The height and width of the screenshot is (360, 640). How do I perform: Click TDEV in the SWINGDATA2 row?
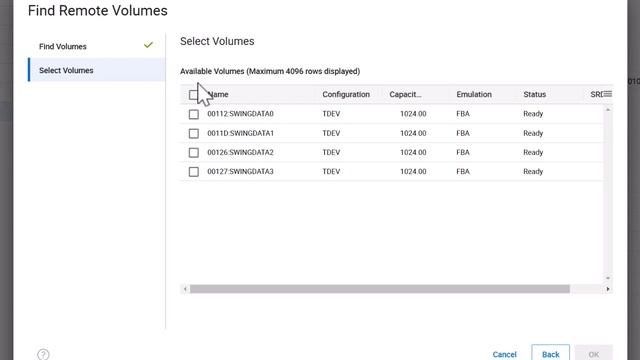pos(331,153)
